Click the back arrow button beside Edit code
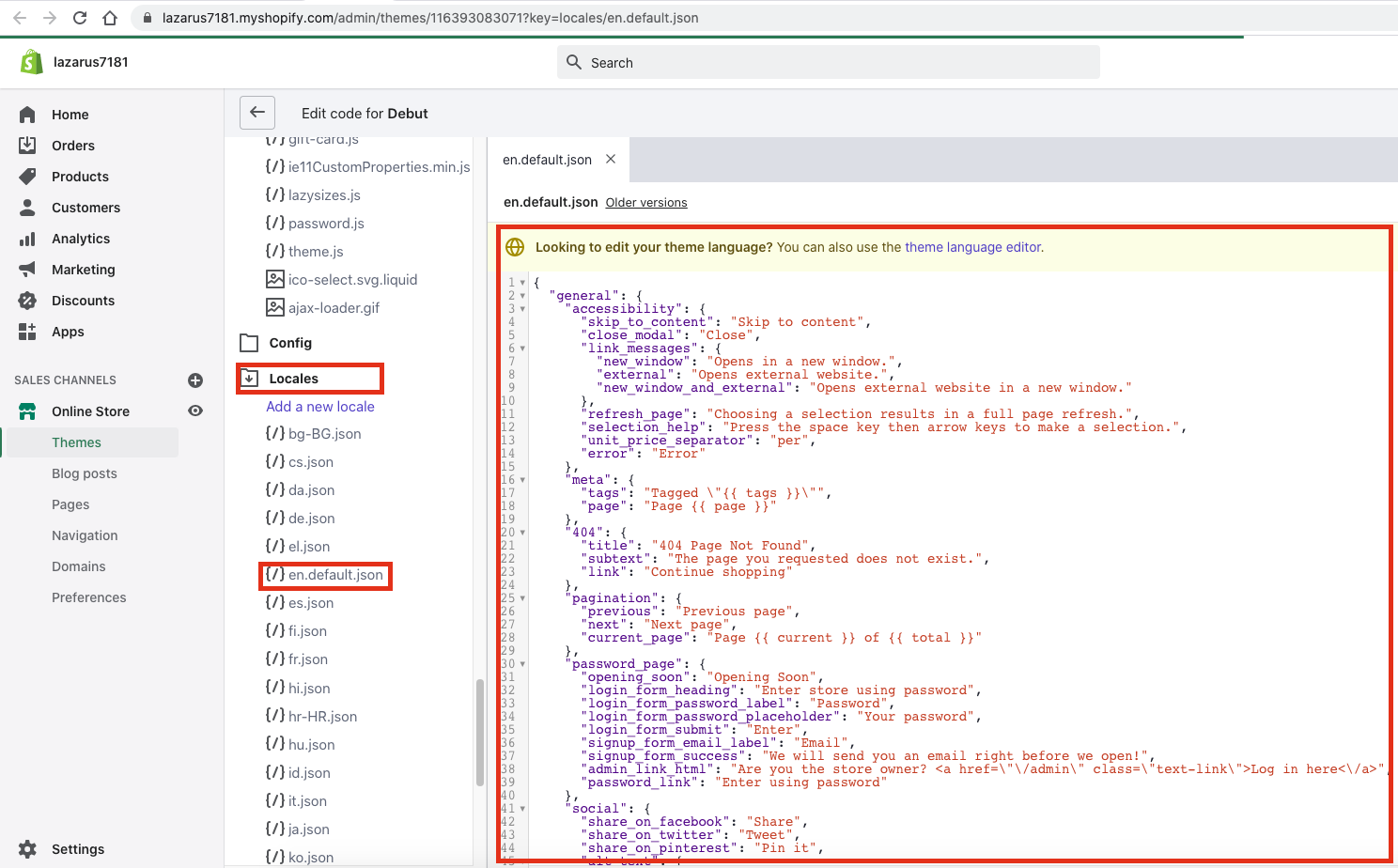1398x868 pixels. tap(257, 113)
